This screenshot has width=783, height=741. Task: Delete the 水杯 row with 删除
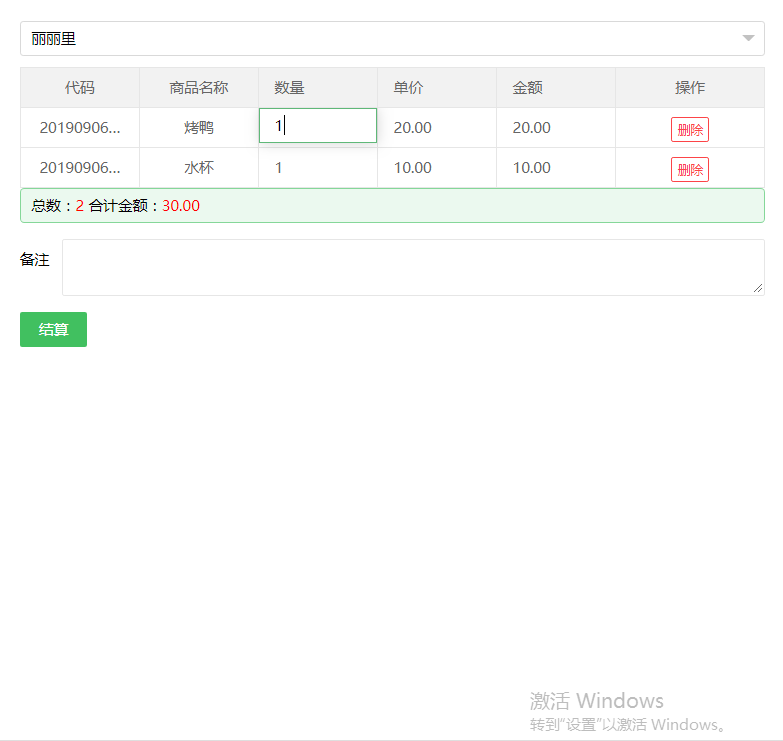click(x=690, y=169)
